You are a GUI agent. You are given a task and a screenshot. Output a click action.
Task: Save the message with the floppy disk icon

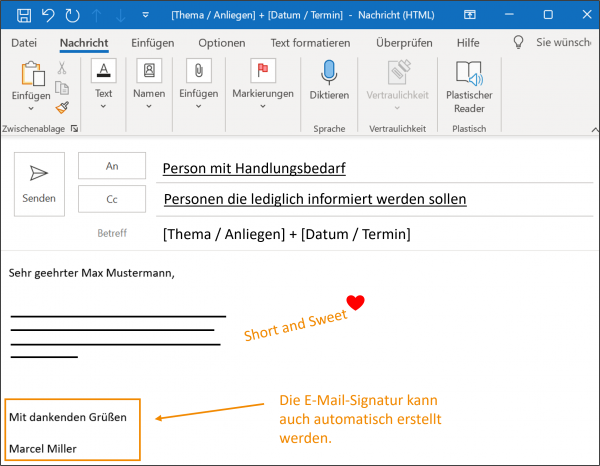pos(24,15)
